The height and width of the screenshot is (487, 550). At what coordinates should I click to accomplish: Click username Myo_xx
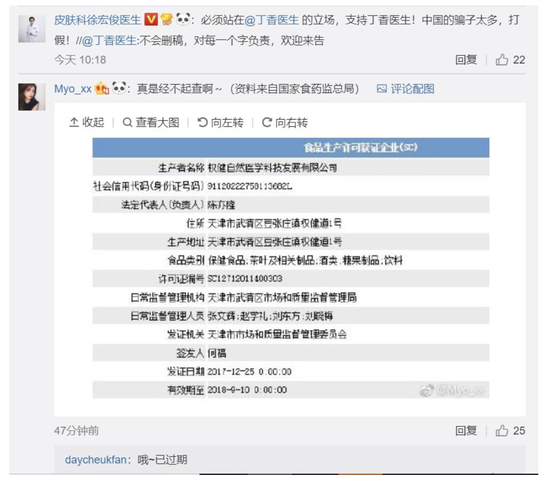point(73,89)
